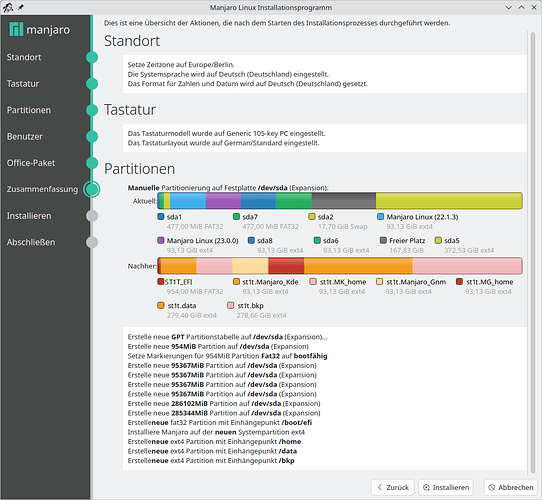Click the /home mount point line
The width and height of the screenshot is (542, 500).
point(214,442)
